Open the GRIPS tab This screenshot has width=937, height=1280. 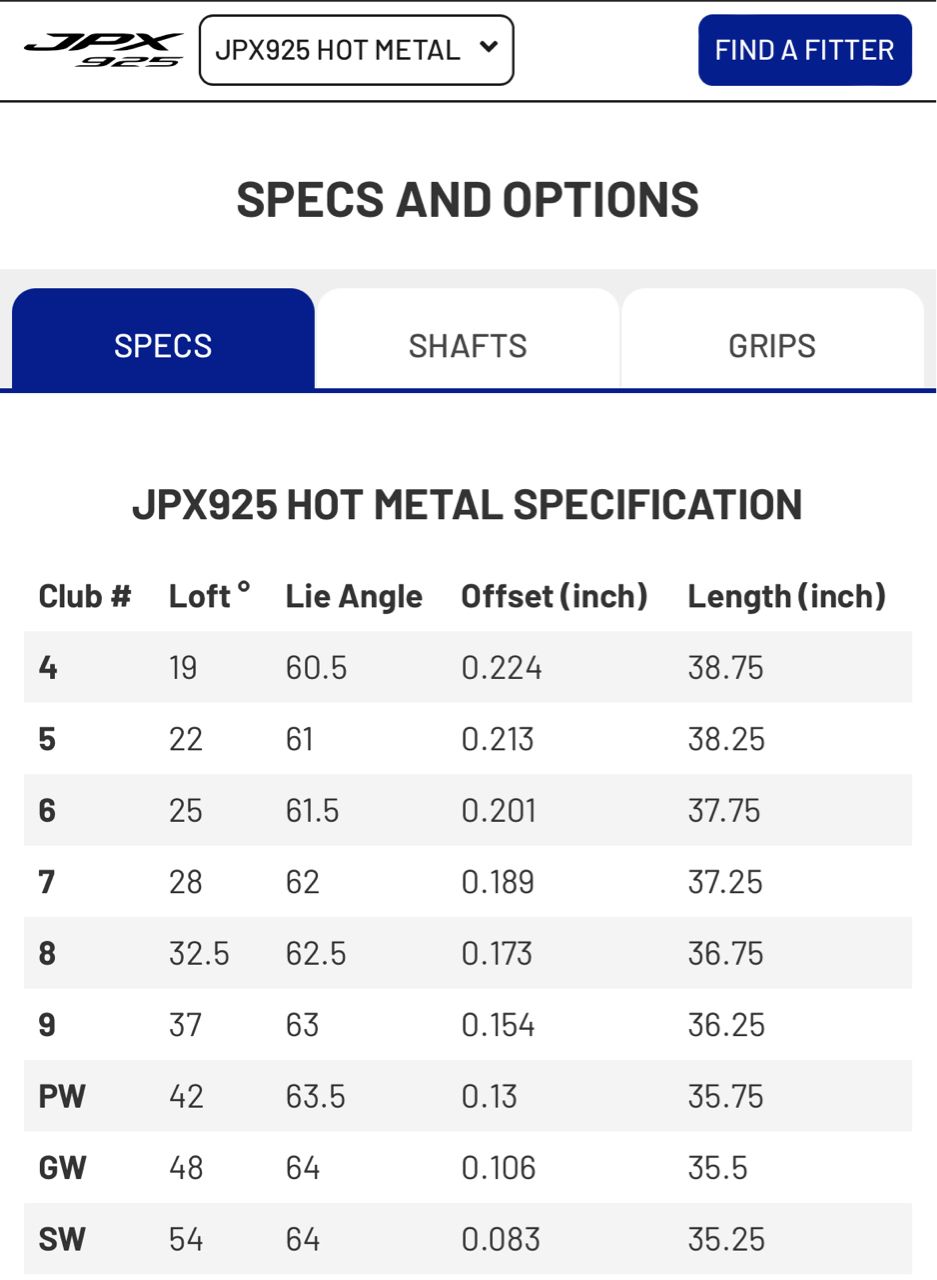click(772, 345)
